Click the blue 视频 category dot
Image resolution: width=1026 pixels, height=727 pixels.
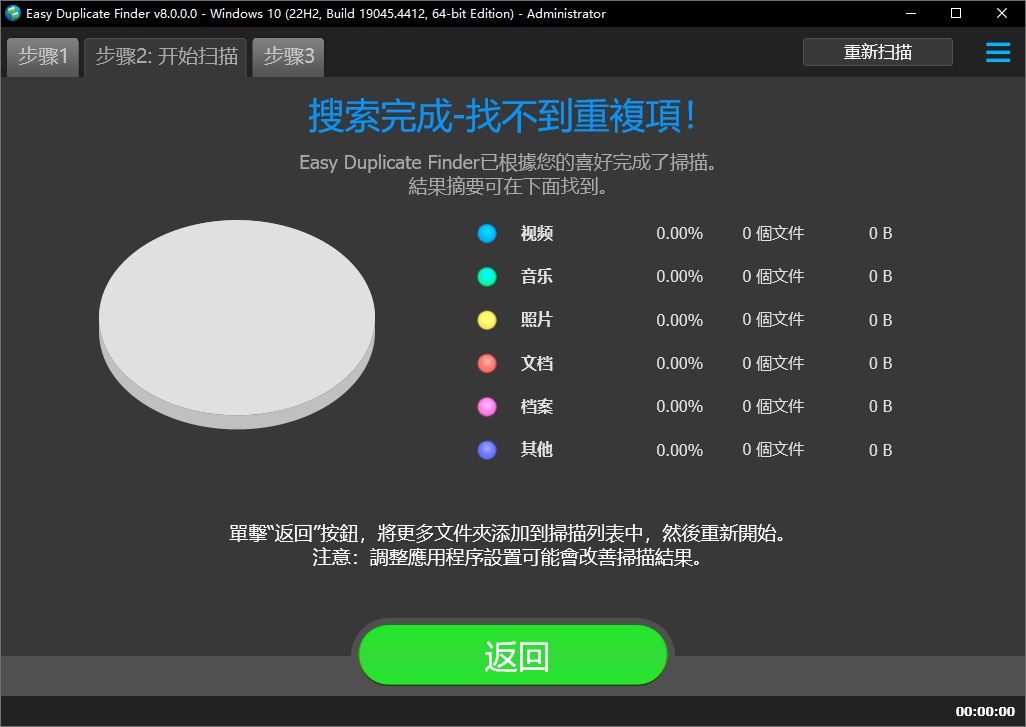(x=487, y=234)
